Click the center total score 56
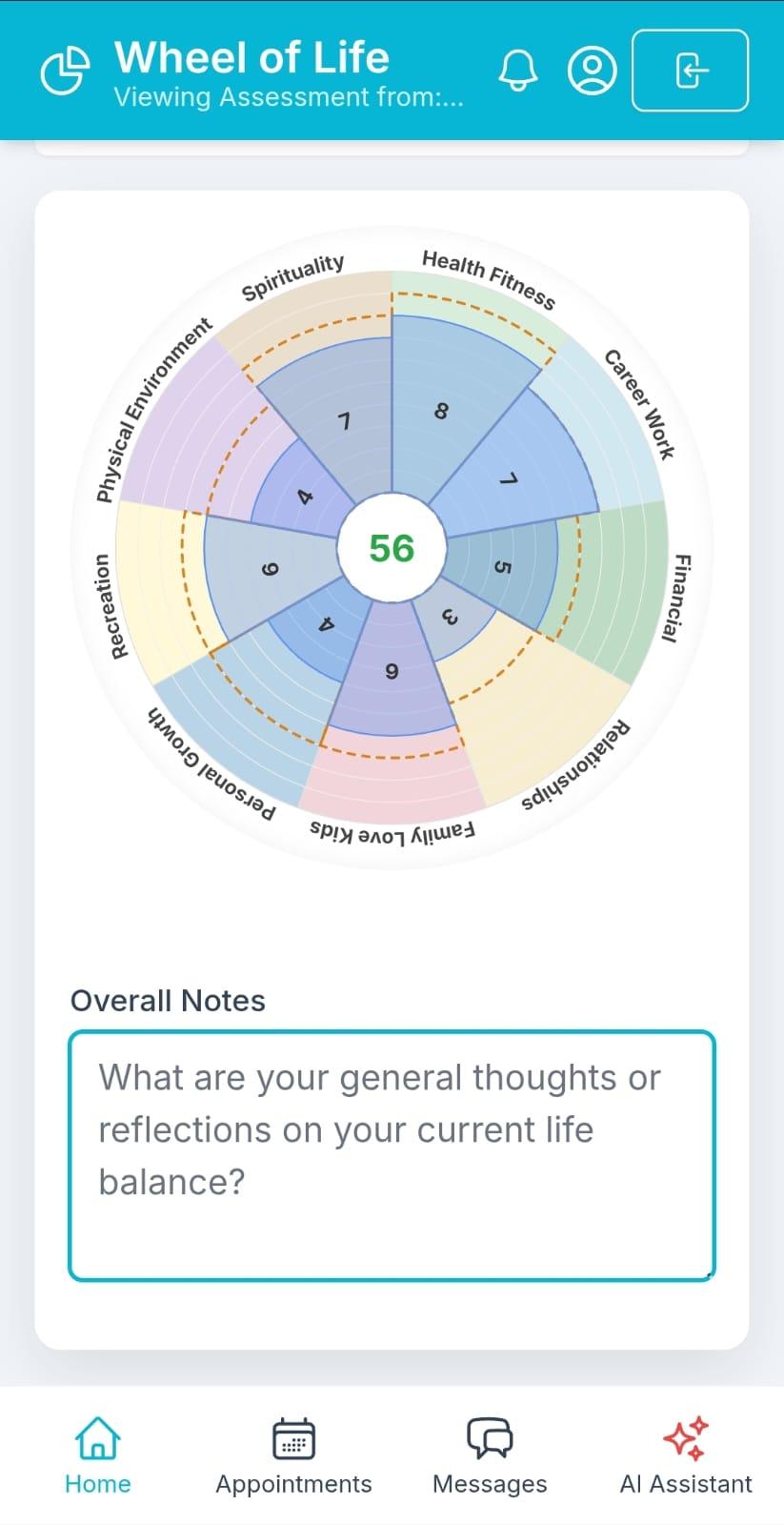 [x=392, y=548]
